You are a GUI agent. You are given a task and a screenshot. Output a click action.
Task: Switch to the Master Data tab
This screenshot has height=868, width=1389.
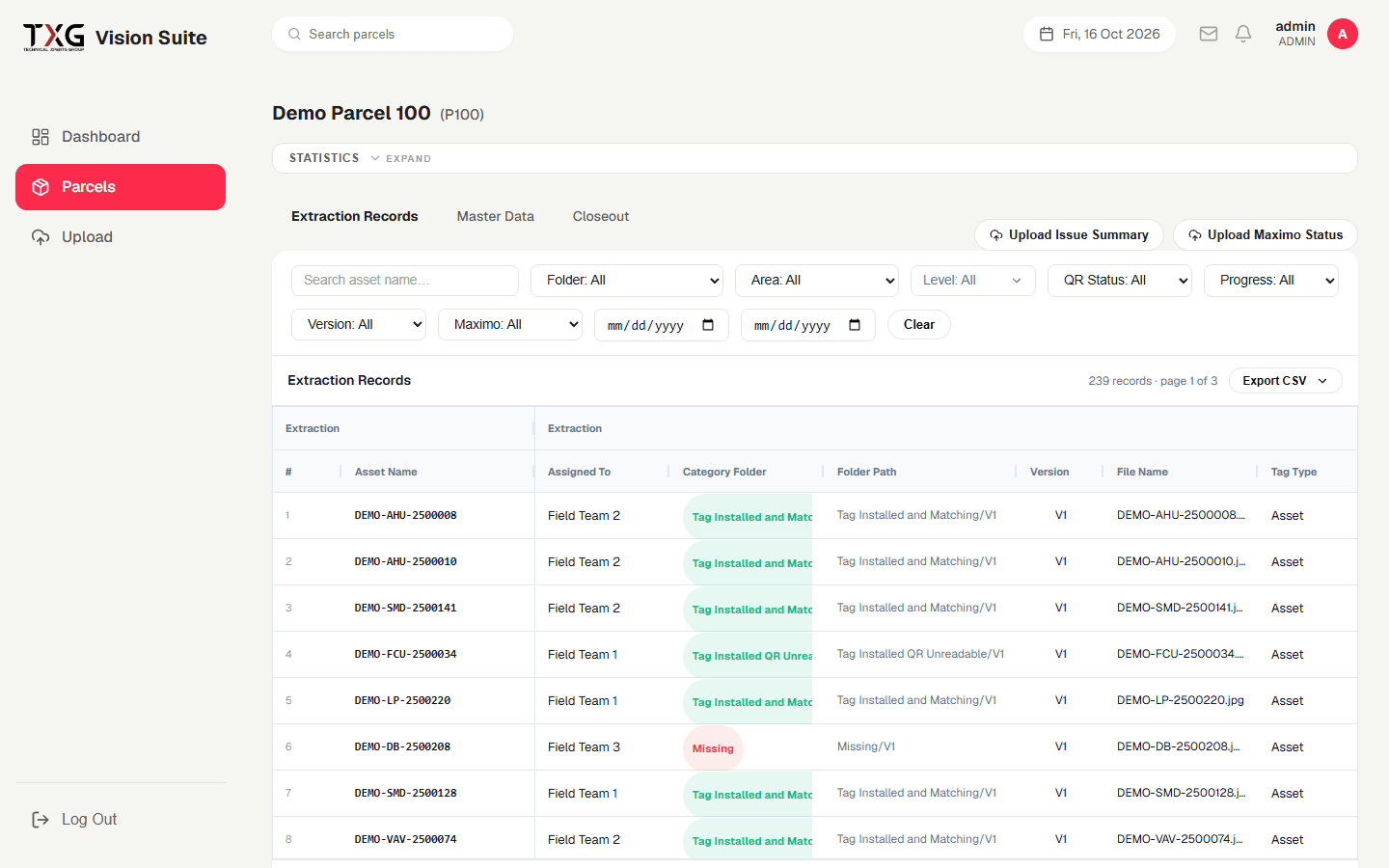[496, 216]
